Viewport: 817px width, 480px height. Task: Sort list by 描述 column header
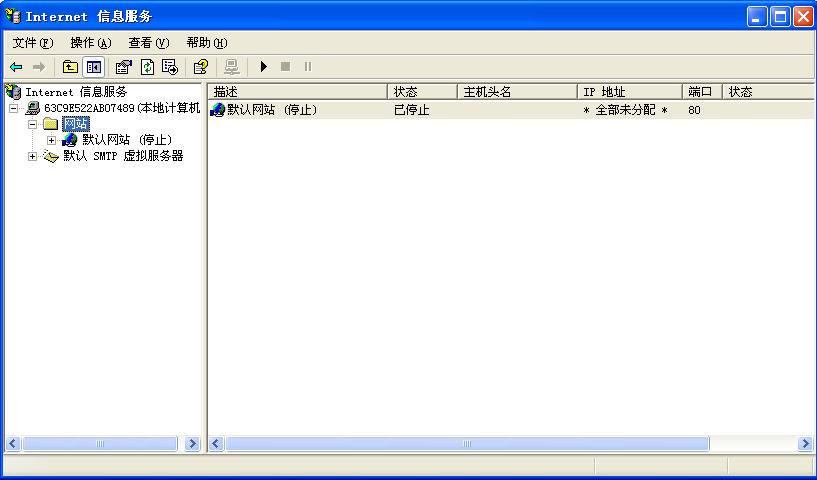coord(297,92)
